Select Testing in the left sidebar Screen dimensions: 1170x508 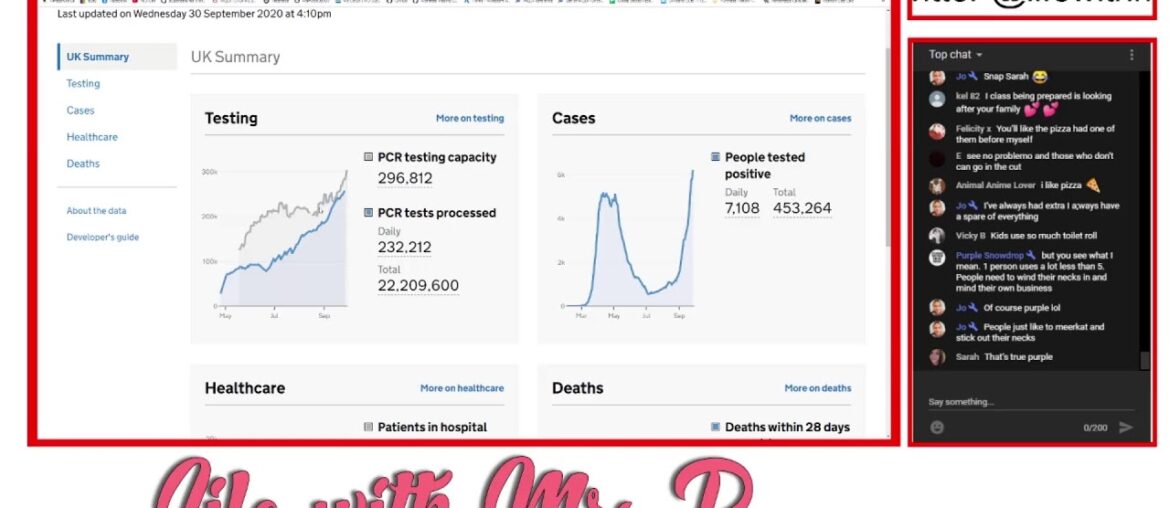pyautogui.click(x=83, y=84)
